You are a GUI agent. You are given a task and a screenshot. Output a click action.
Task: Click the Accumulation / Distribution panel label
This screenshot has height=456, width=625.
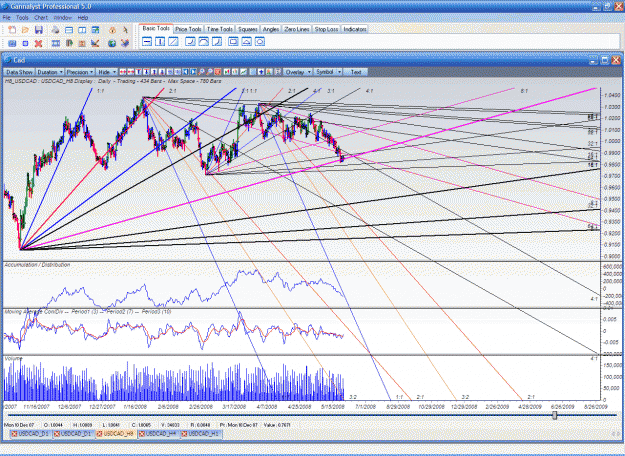37,265
